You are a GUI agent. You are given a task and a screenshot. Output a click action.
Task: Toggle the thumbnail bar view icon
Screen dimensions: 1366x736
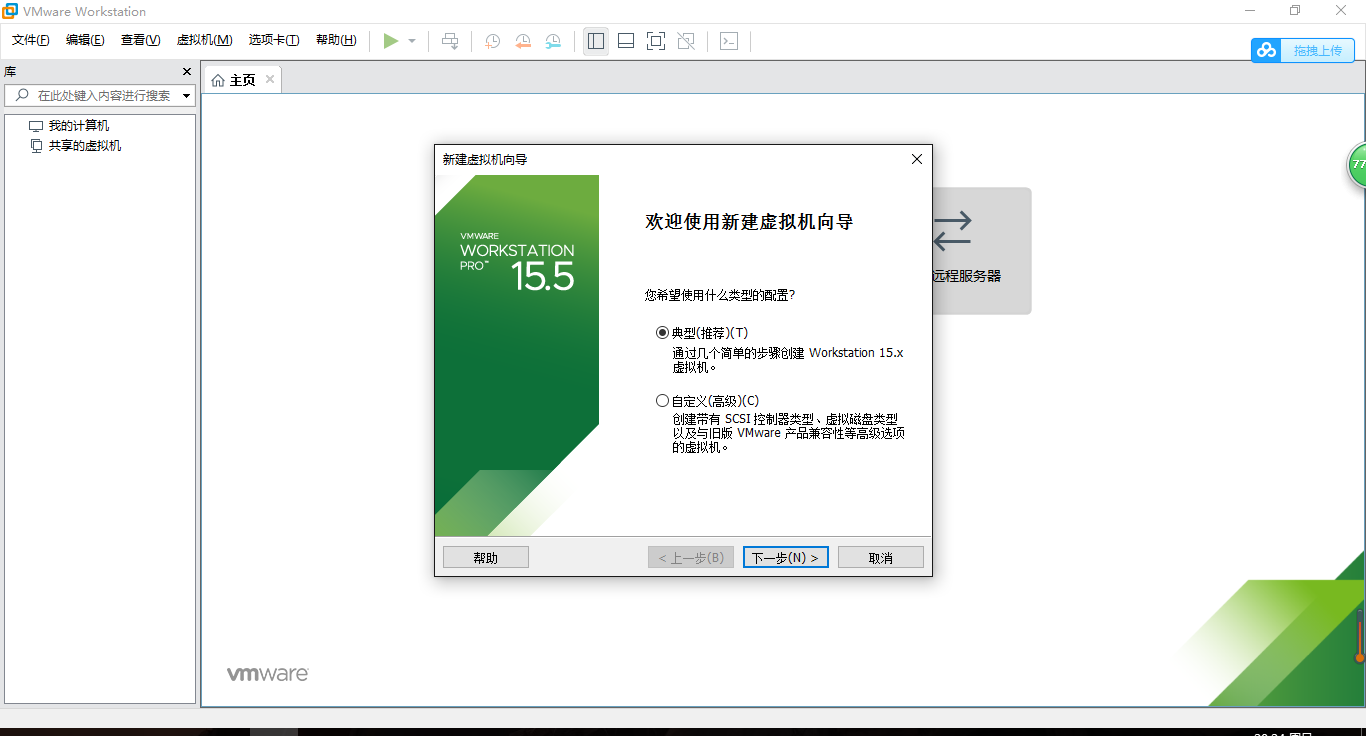point(626,41)
